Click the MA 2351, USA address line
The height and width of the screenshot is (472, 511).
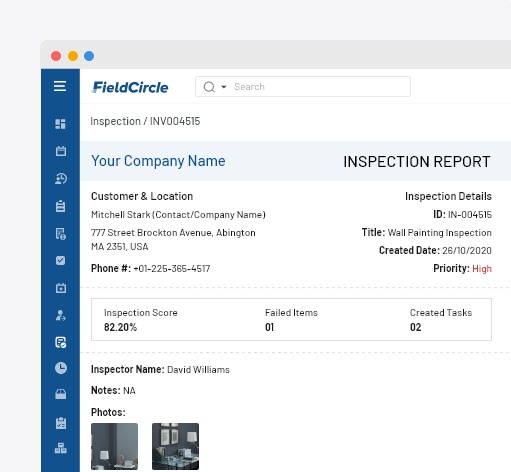click(x=120, y=247)
